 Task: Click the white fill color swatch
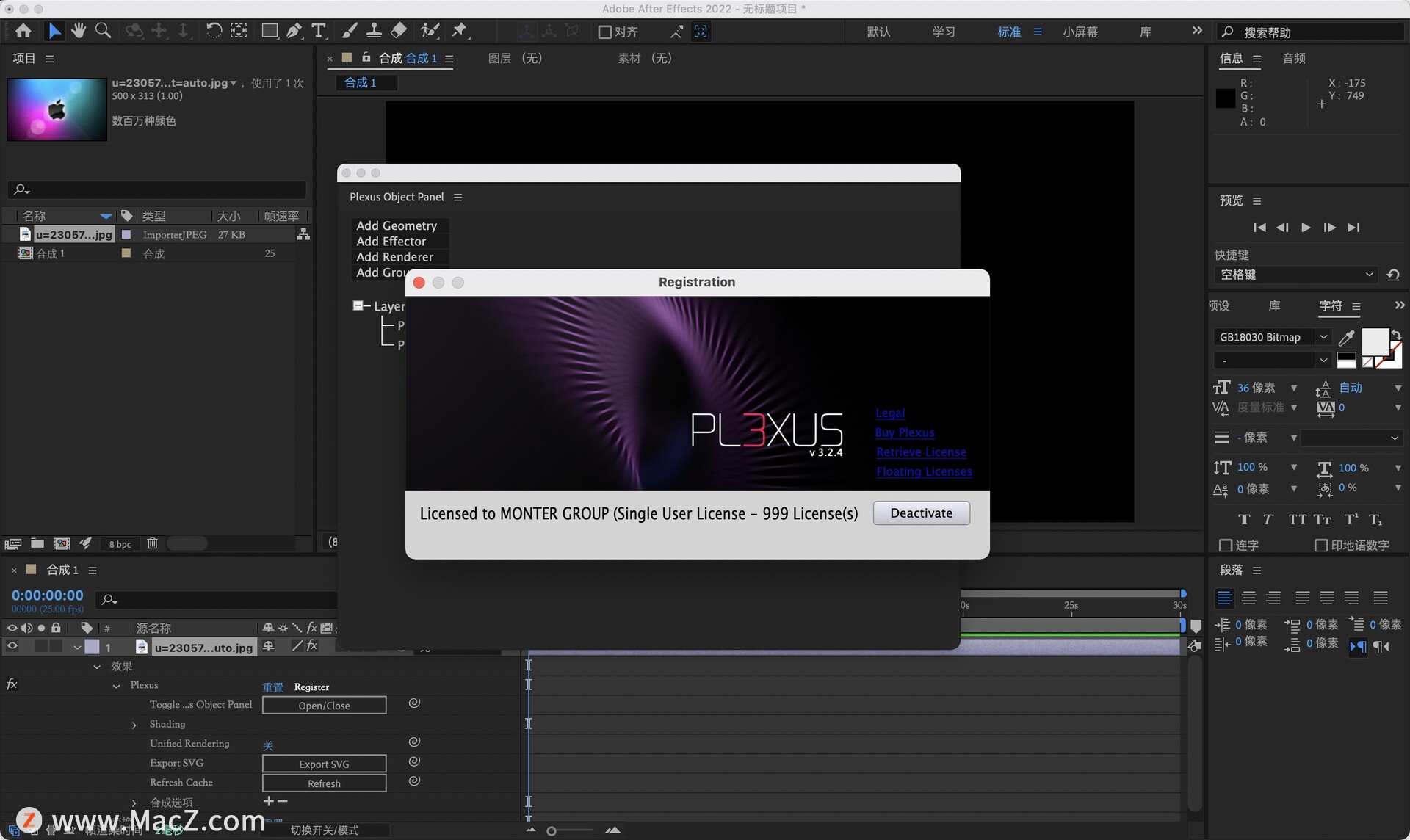tap(1374, 341)
